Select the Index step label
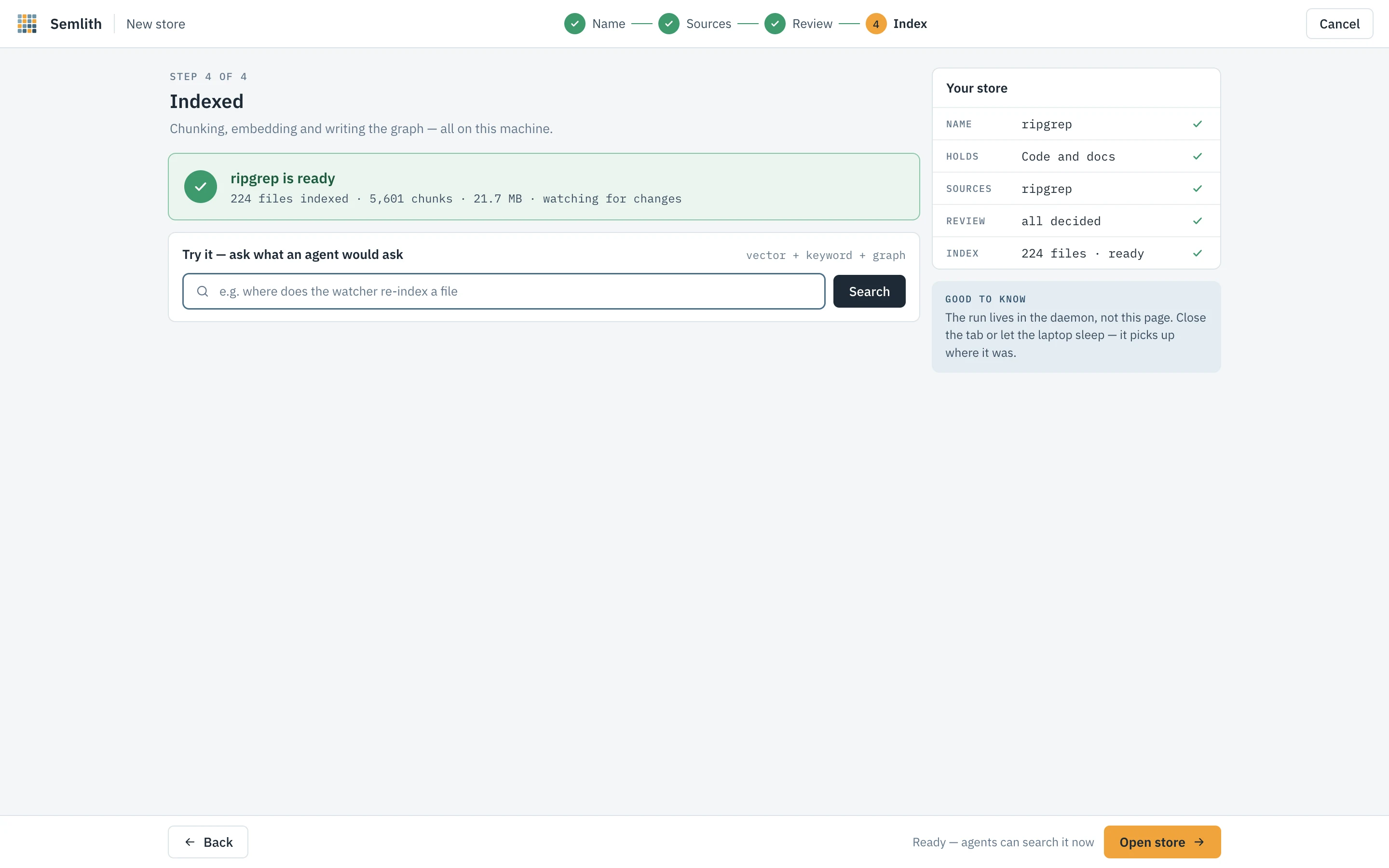The image size is (1389, 868). (910, 24)
